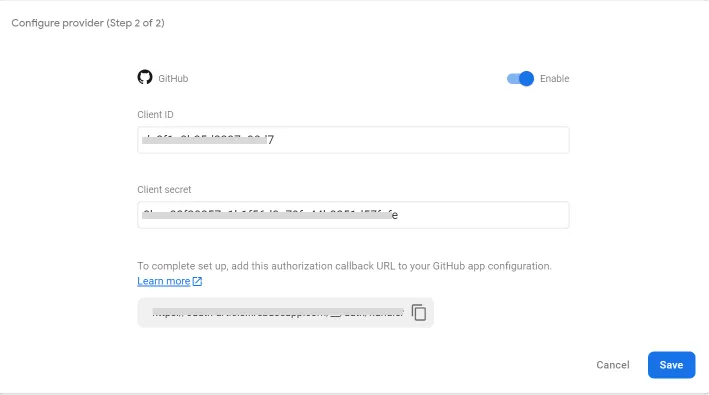Focus the Client secret input field
Viewport: 709px width, 395px height.
click(353, 215)
